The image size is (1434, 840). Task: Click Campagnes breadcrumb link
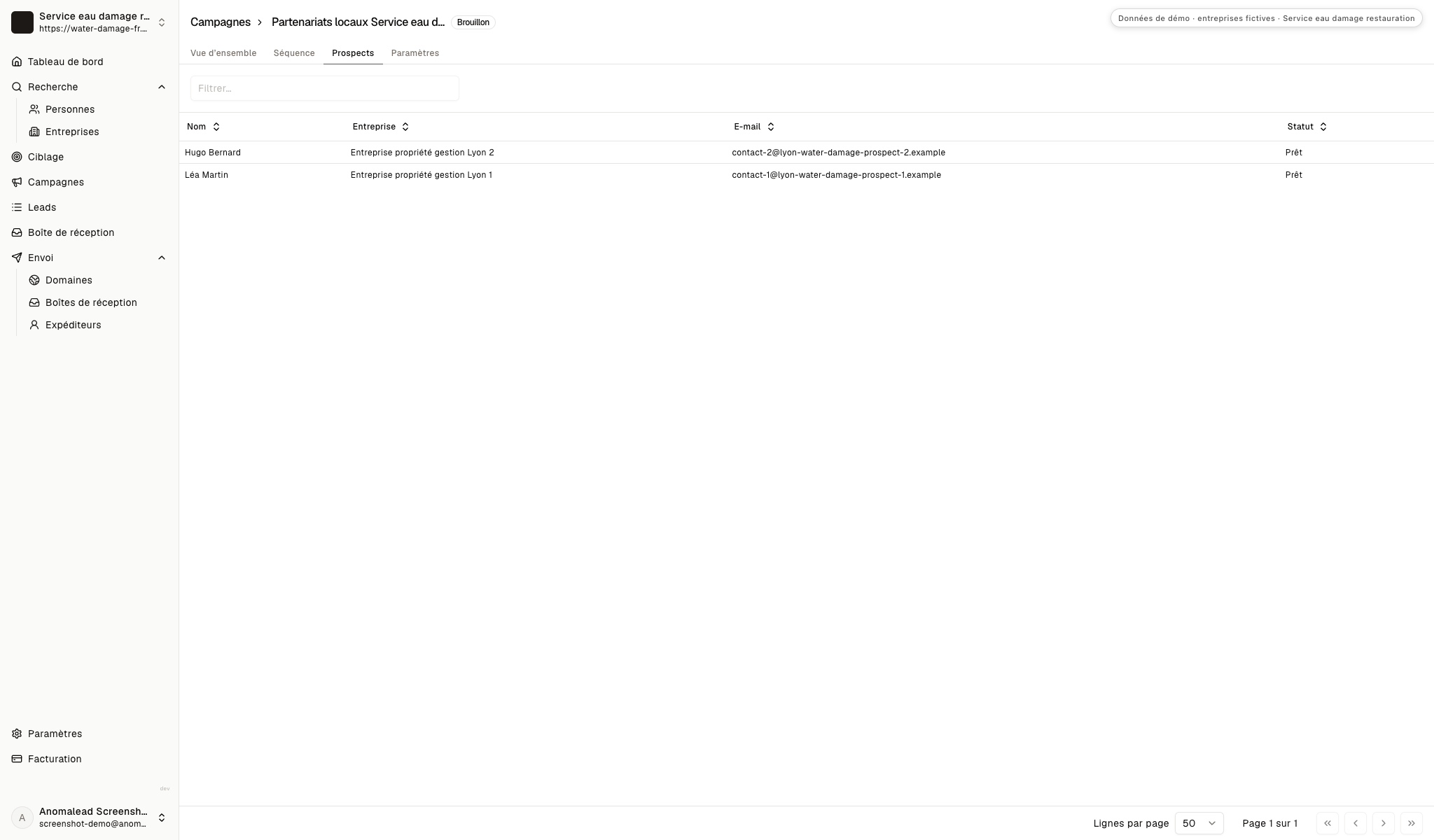(x=221, y=22)
